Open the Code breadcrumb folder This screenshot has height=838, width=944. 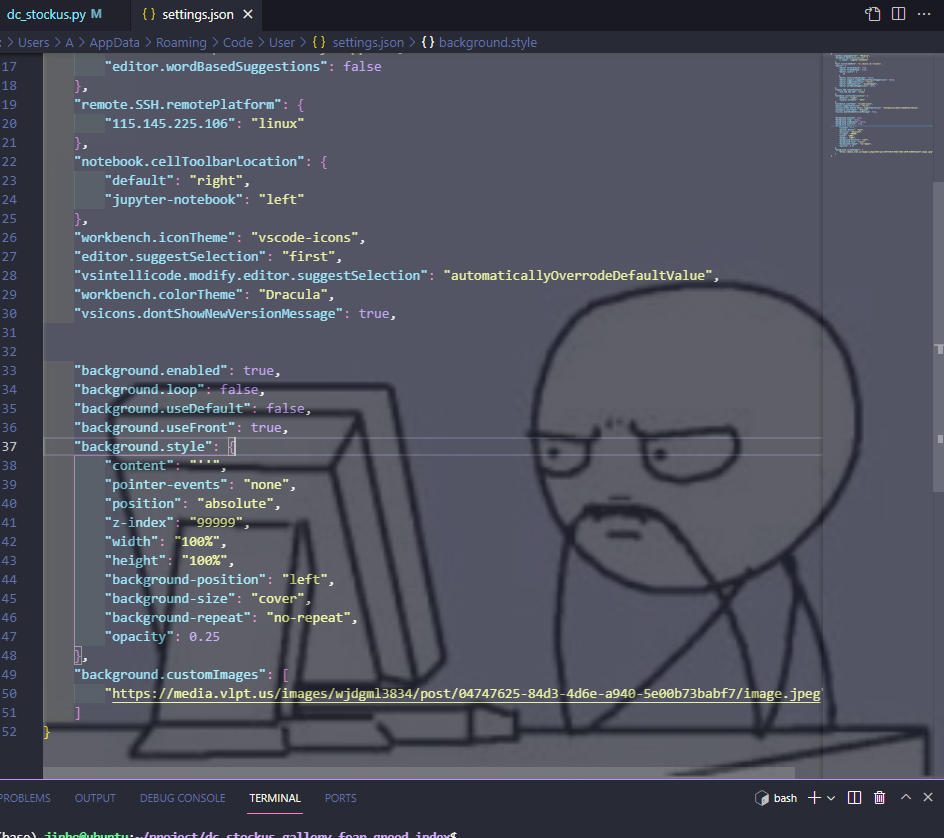pyautogui.click(x=238, y=43)
